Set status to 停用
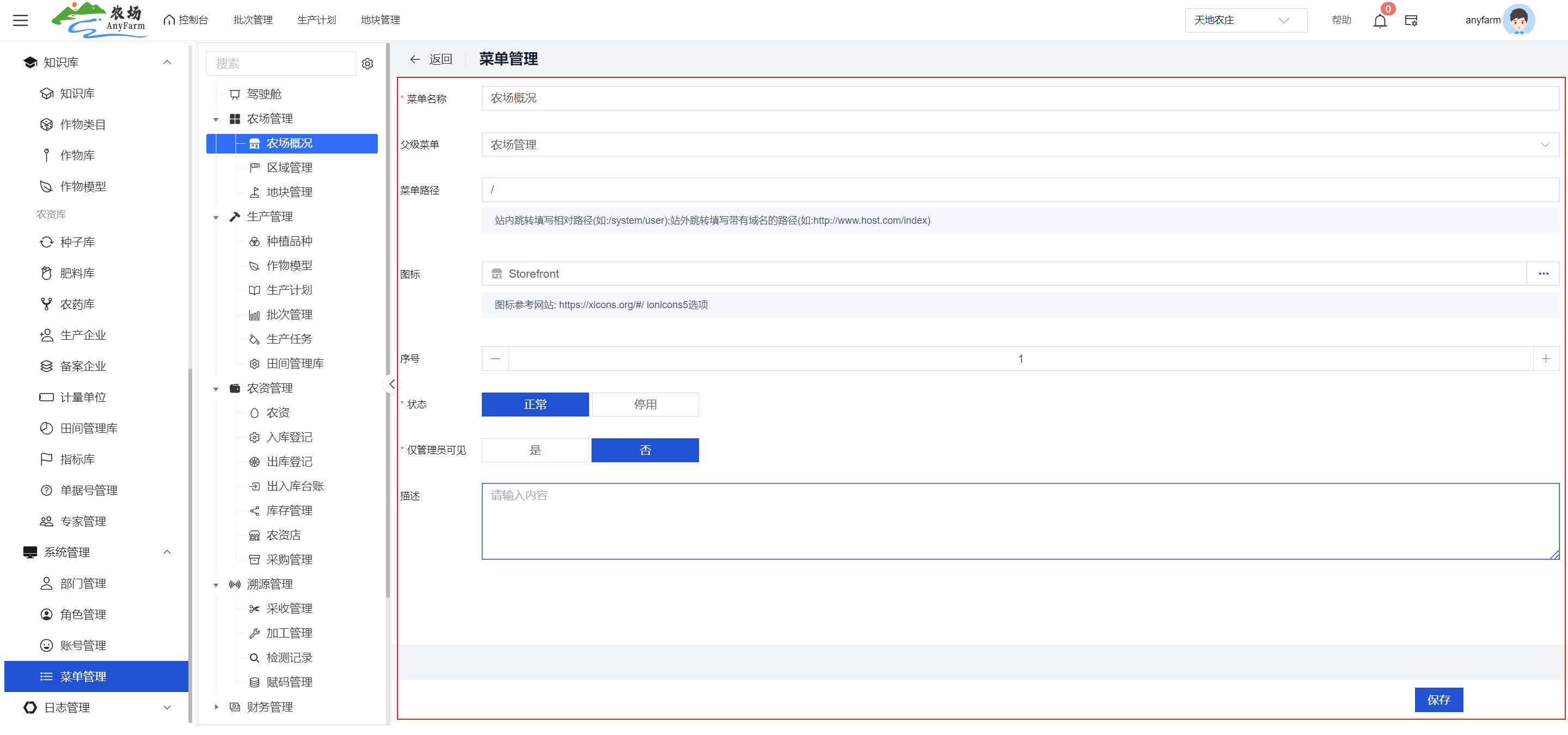The height and width of the screenshot is (735, 1568). [x=645, y=405]
